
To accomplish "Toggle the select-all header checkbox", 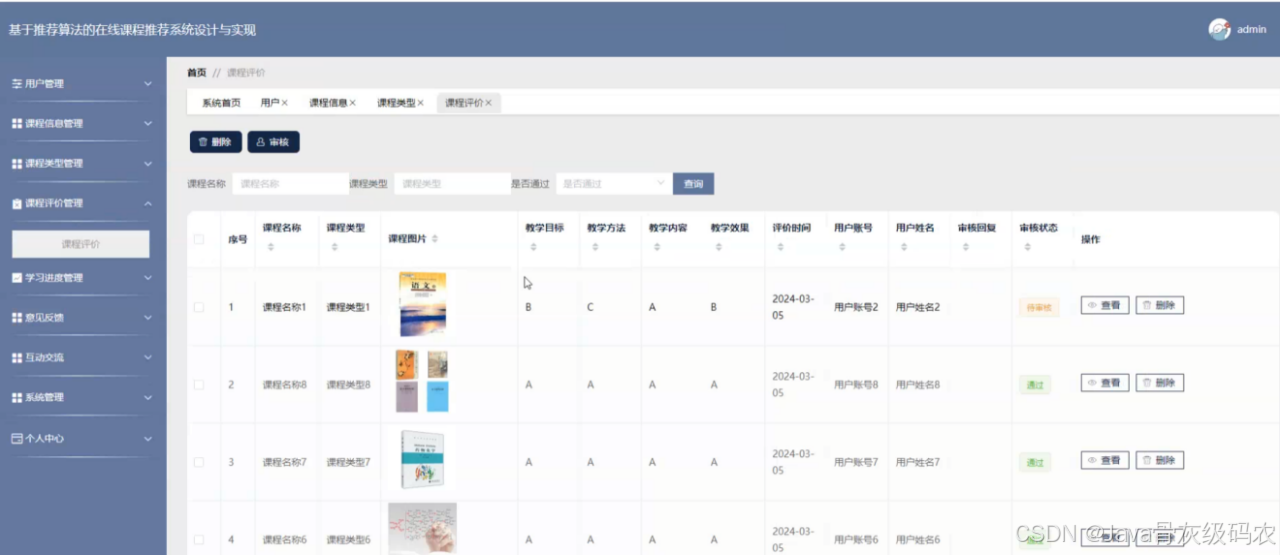I will 199,239.
